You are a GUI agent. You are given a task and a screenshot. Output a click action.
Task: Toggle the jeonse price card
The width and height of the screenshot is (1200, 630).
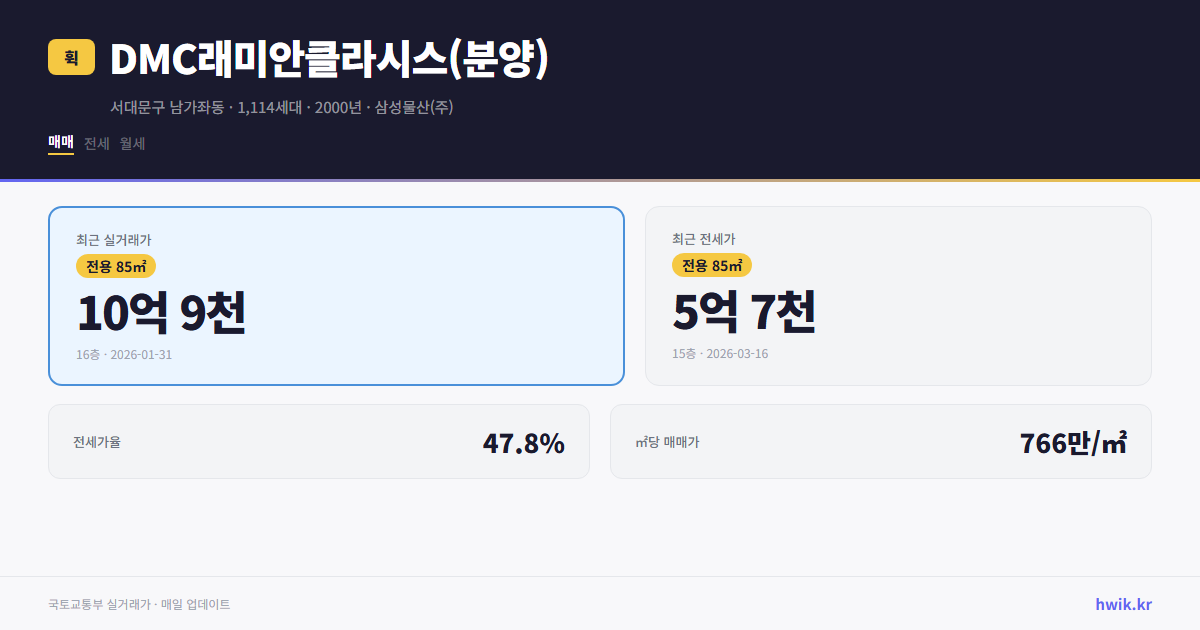[898, 295]
